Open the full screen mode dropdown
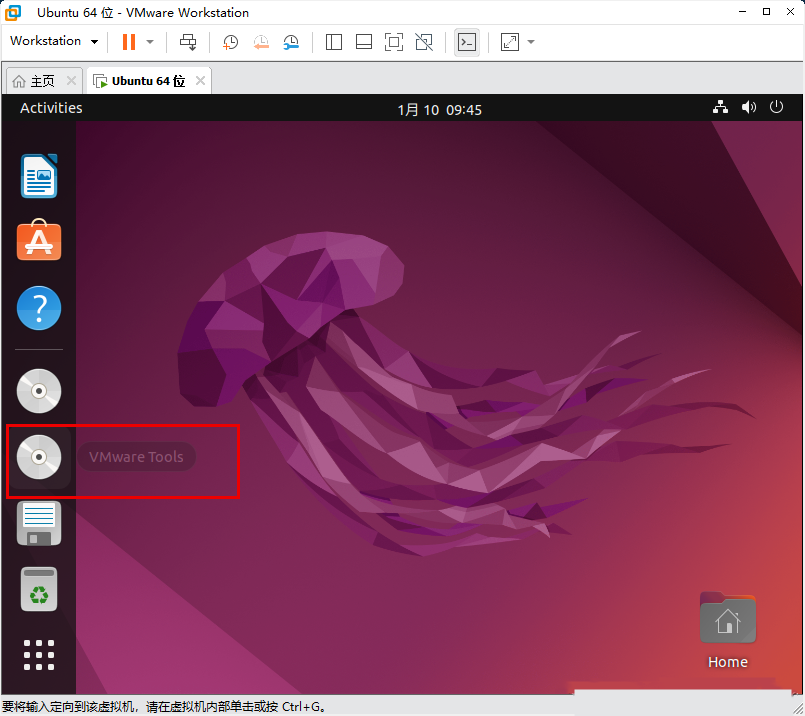This screenshot has height=716, width=805. (531, 41)
